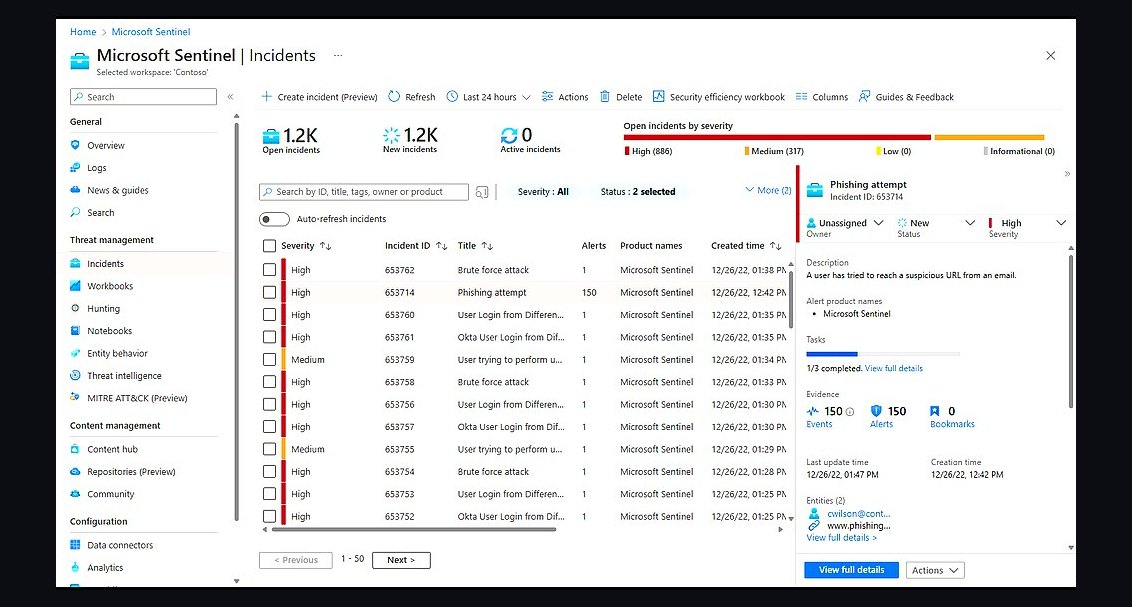
Task: Click the View full details button
Action: [x=851, y=570]
